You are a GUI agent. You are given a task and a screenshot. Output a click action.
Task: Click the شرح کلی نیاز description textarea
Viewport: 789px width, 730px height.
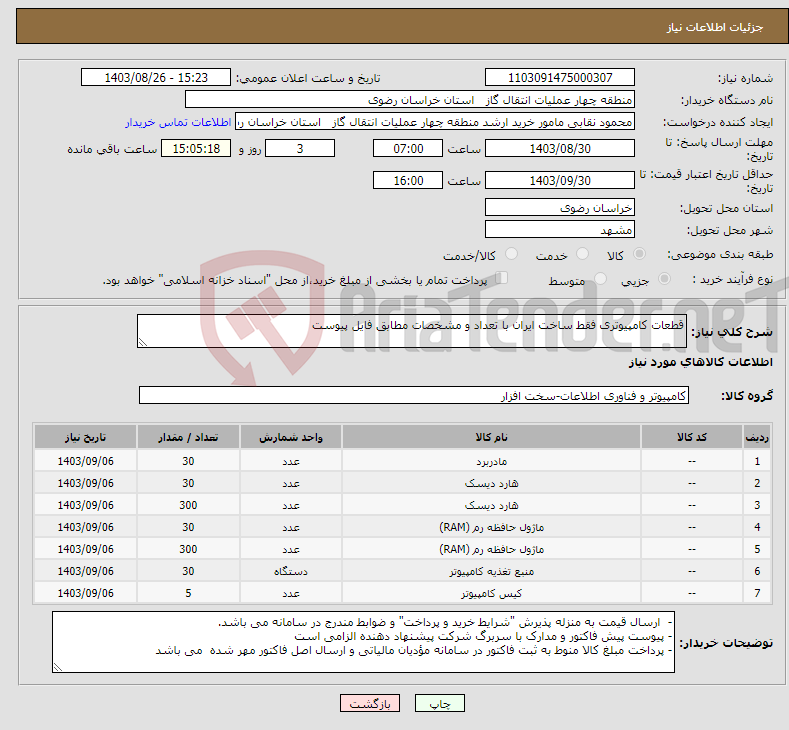click(412, 331)
